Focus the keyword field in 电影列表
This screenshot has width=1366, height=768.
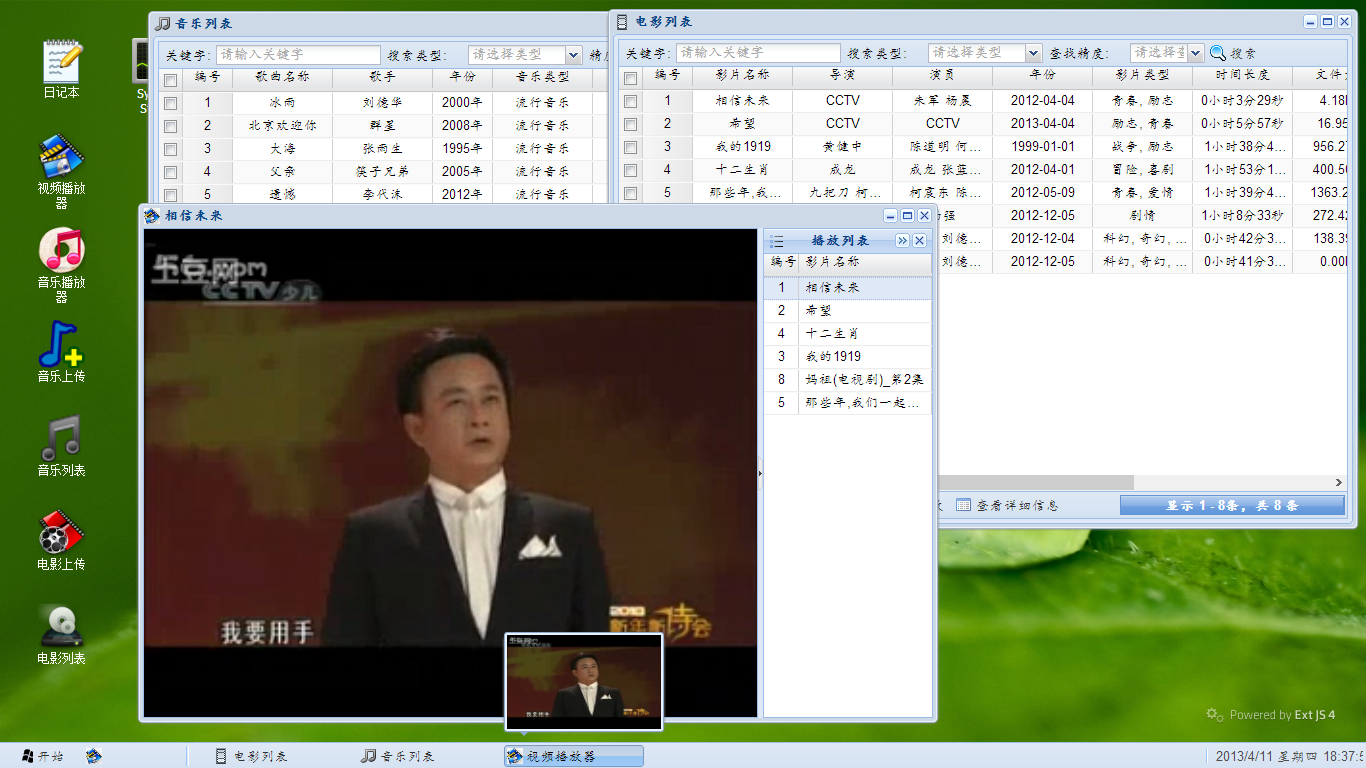(x=758, y=53)
